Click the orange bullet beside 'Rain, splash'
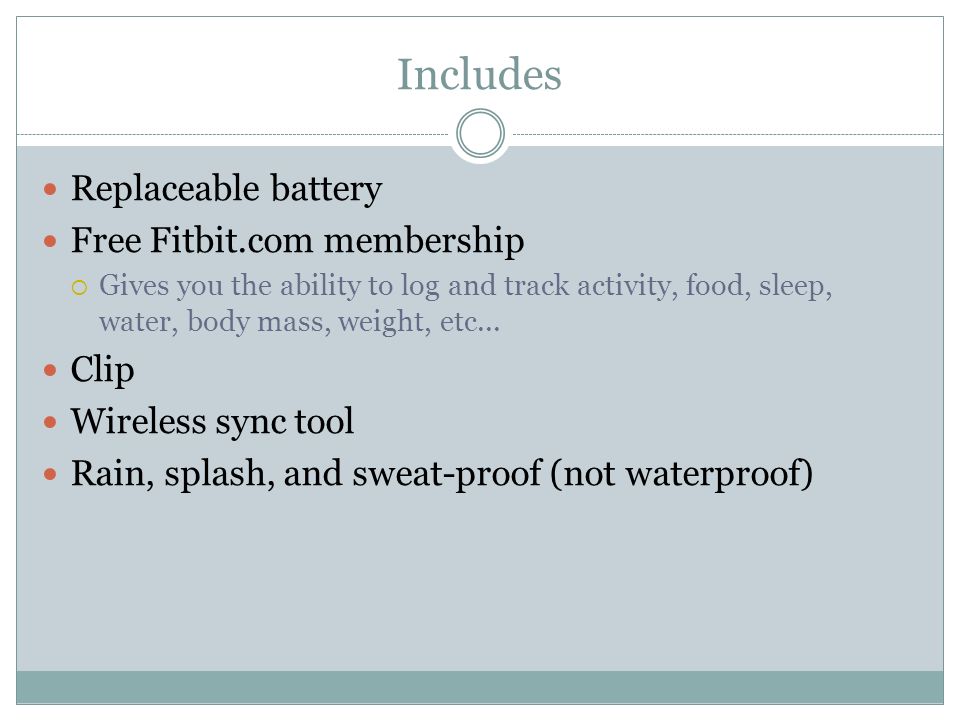This screenshot has width=960, height=720. pyautogui.click(x=50, y=474)
